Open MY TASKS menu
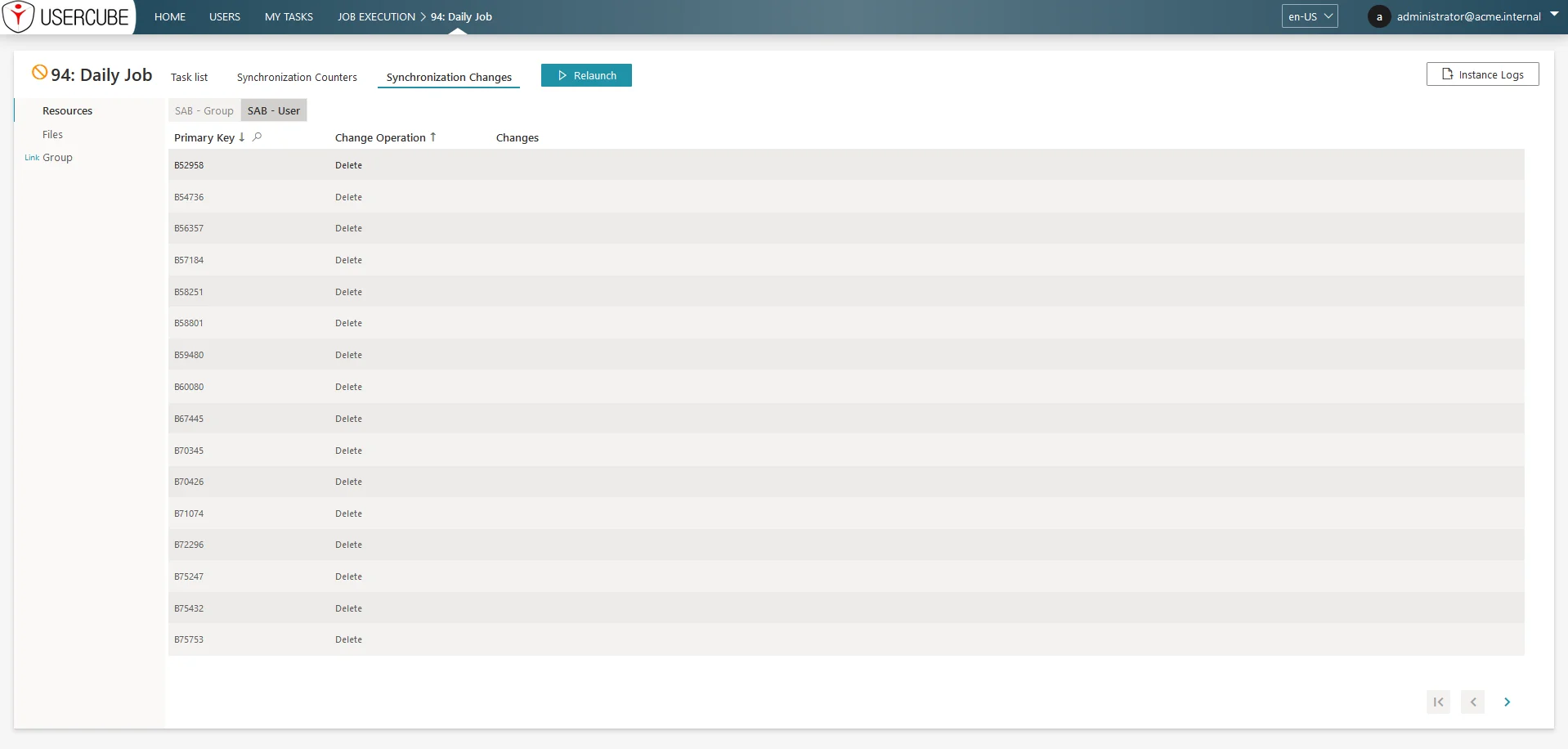The image size is (1568, 749). point(289,16)
